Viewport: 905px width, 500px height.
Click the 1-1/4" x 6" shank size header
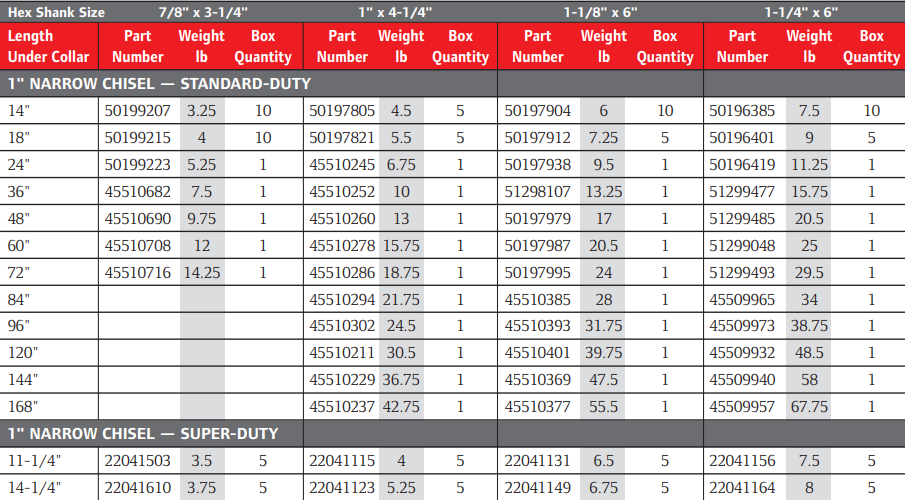pyautogui.click(x=801, y=12)
